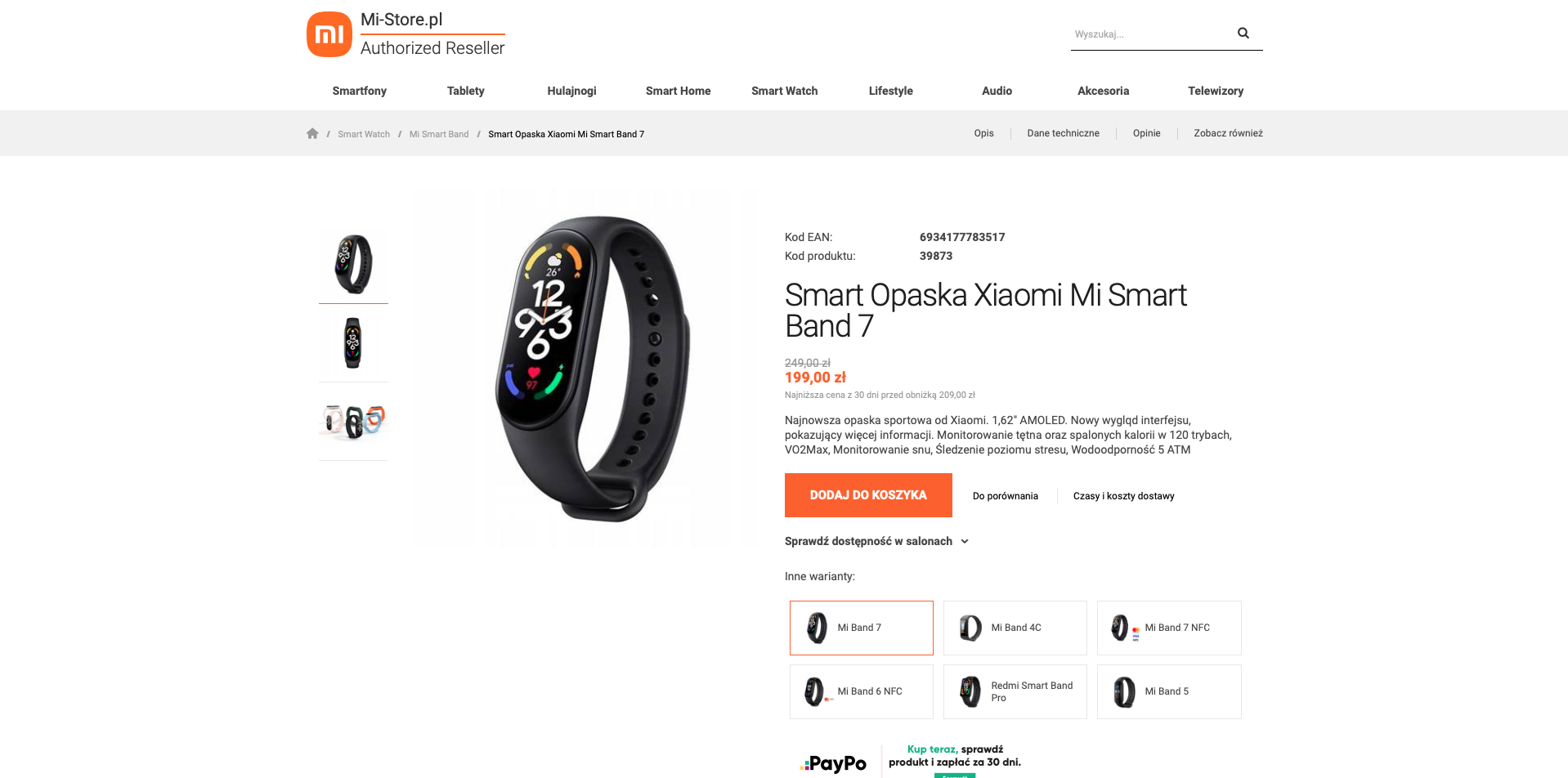Show the colored bands thumbnail image
Screen dimensions: 1568x778
pyautogui.click(x=353, y=422)
